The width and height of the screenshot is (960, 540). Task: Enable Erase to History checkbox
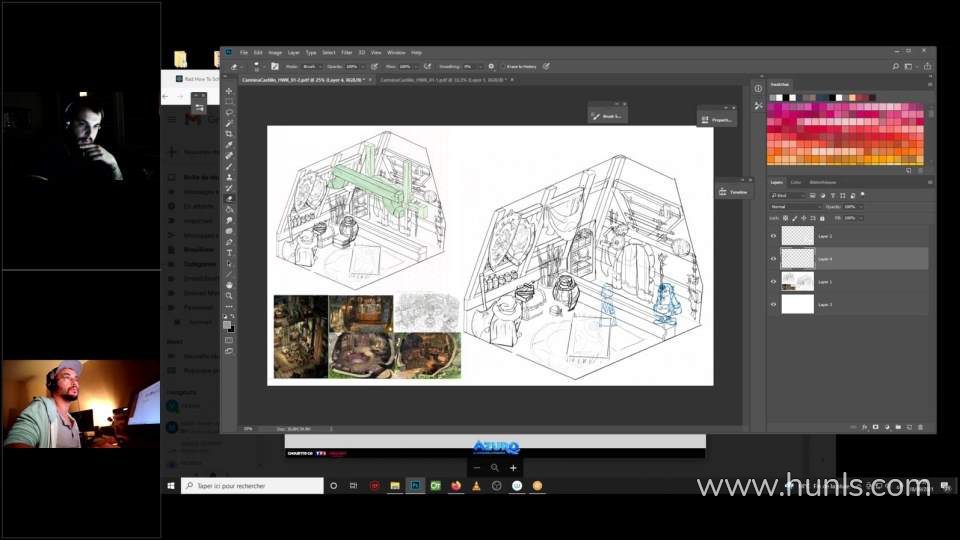pyautogui.click(x=503, y=67)
